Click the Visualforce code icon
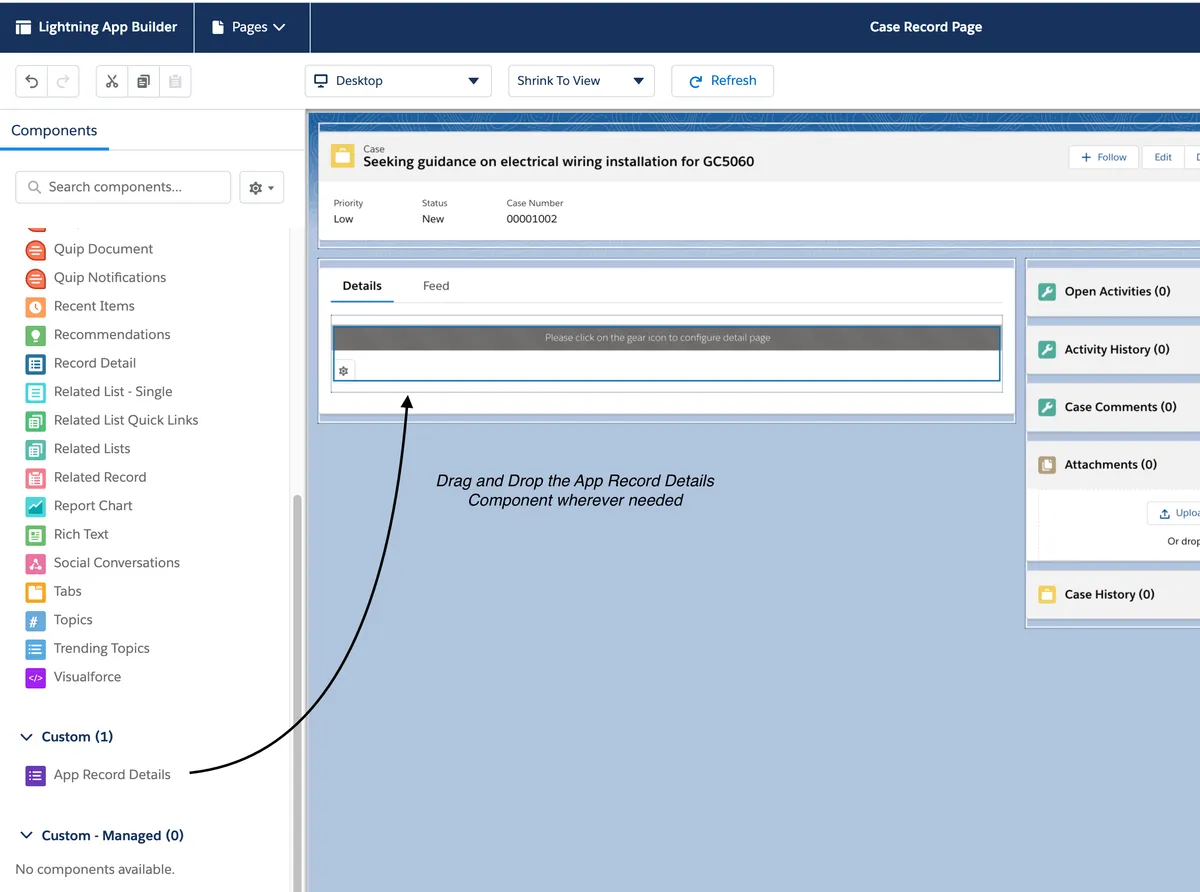Screen dimensions: 1200x892 [35, 677]
